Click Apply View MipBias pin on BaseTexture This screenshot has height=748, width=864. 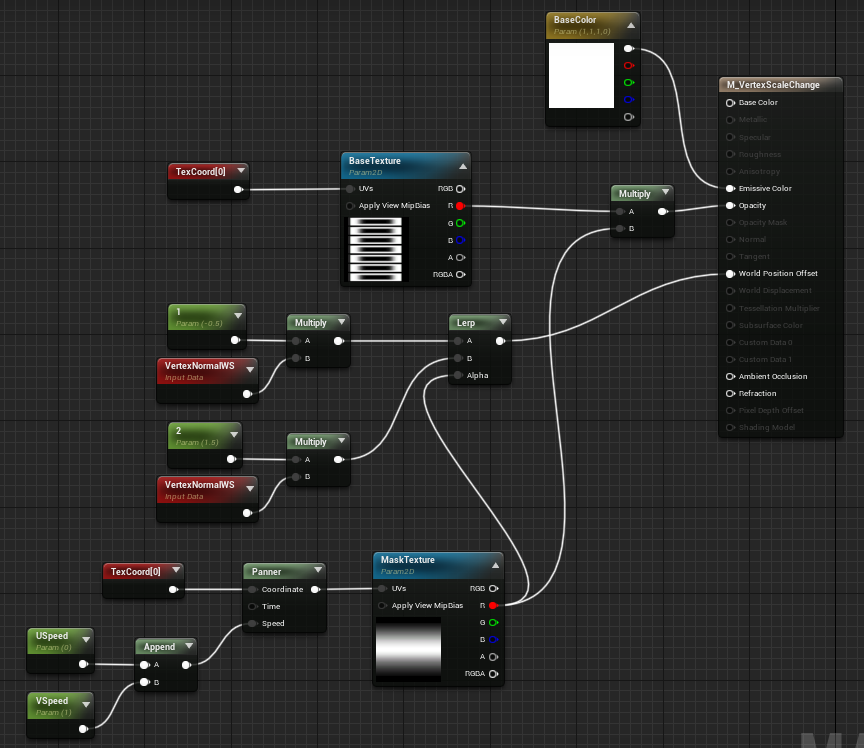[x=350, y=205]
